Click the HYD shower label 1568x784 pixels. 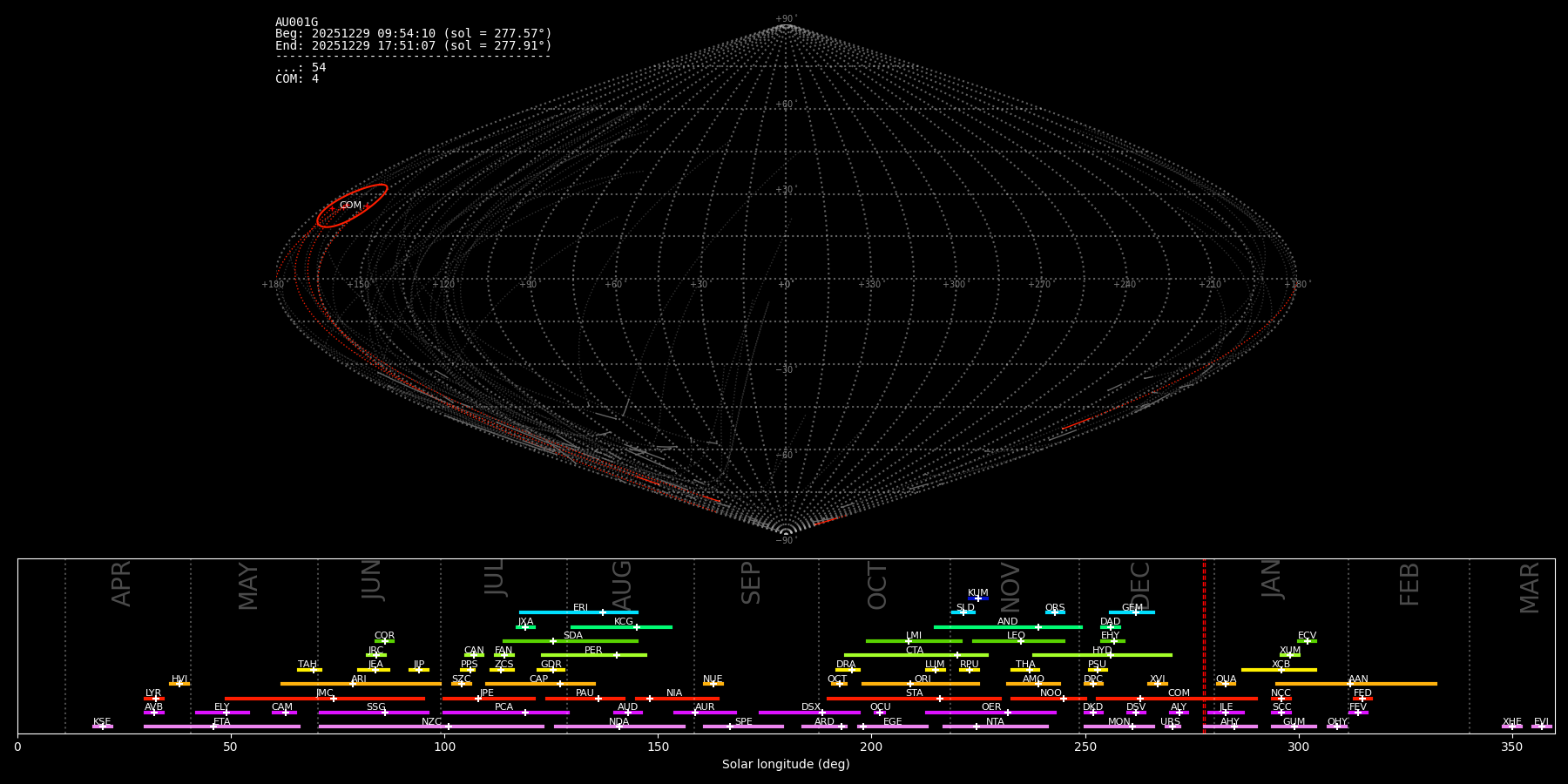pyautogui.click(x=1102, y=651)
